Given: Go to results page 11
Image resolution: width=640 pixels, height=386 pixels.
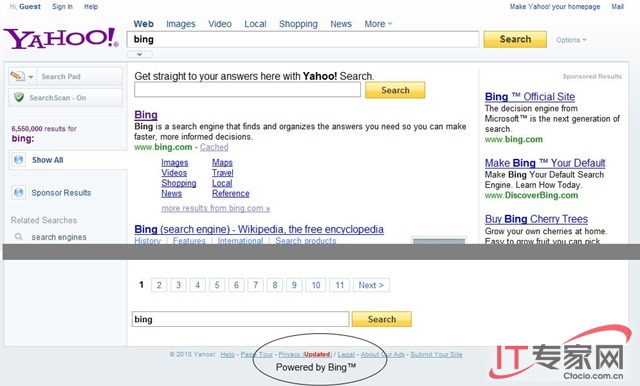Looking at the screenshot, I should click(x=340, y=285).
